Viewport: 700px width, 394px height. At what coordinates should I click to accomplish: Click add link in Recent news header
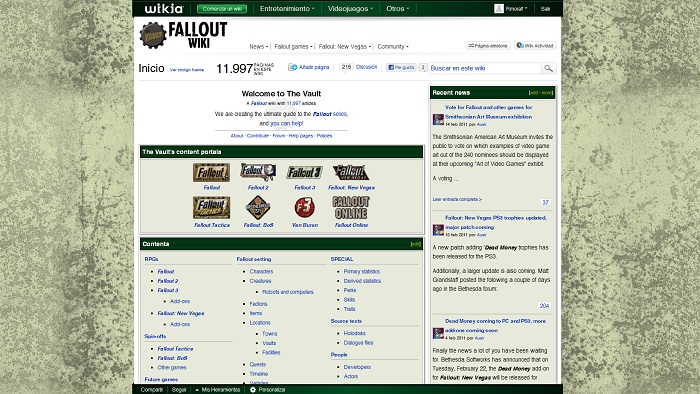[534, 93]
